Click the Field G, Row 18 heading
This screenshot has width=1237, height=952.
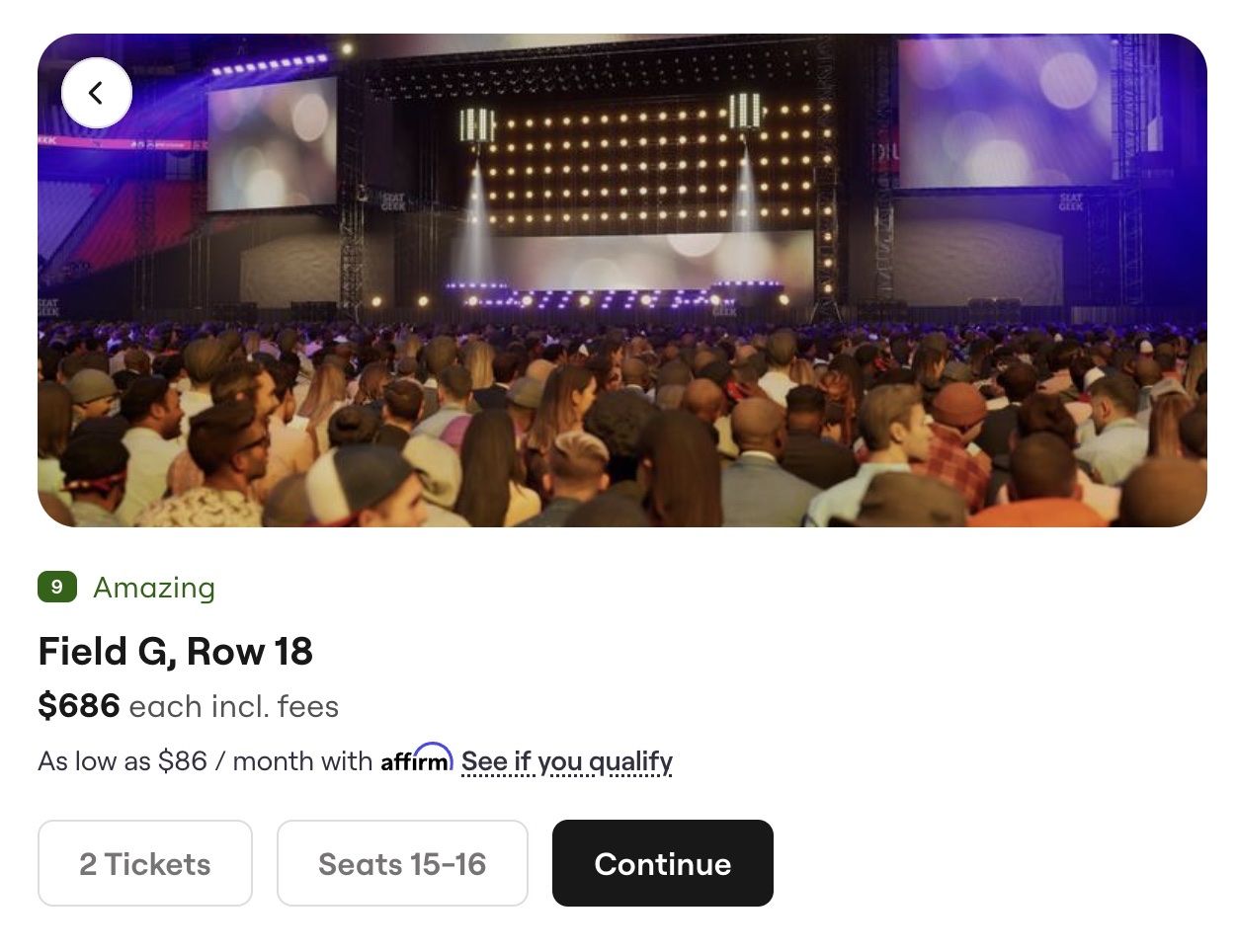[175, 652]
